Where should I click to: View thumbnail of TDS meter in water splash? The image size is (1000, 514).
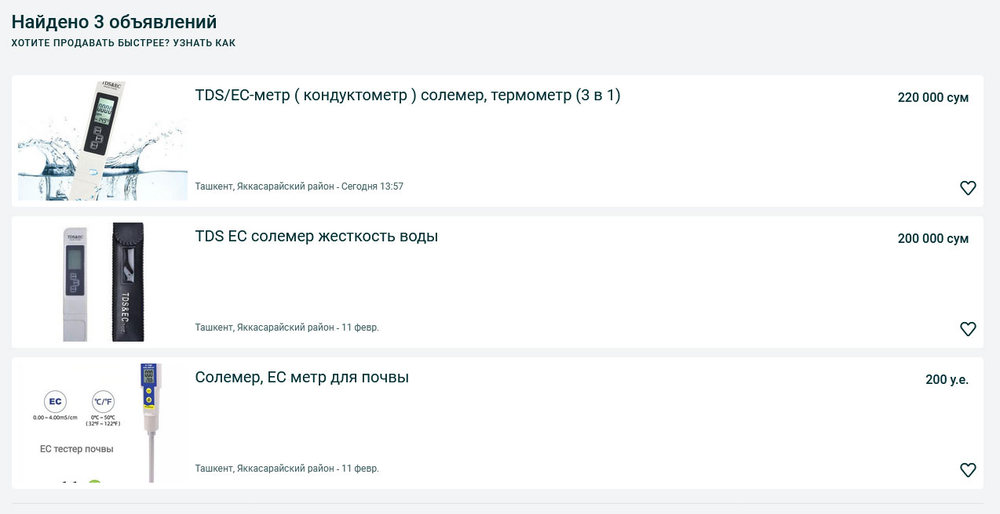coord(102,141)
